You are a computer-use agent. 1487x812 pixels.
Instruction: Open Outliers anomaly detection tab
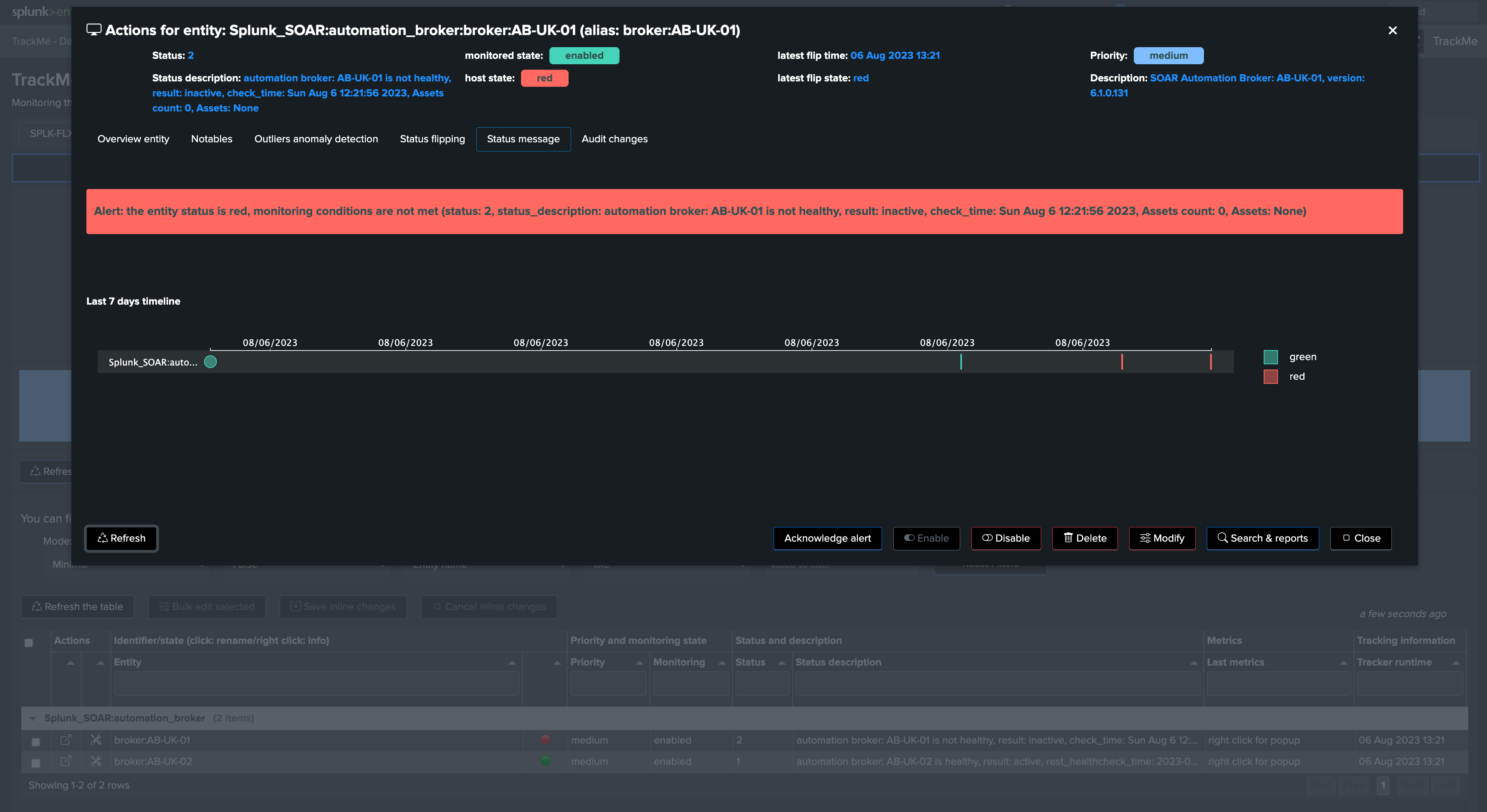pyautogui.click(x=316, y=139)
